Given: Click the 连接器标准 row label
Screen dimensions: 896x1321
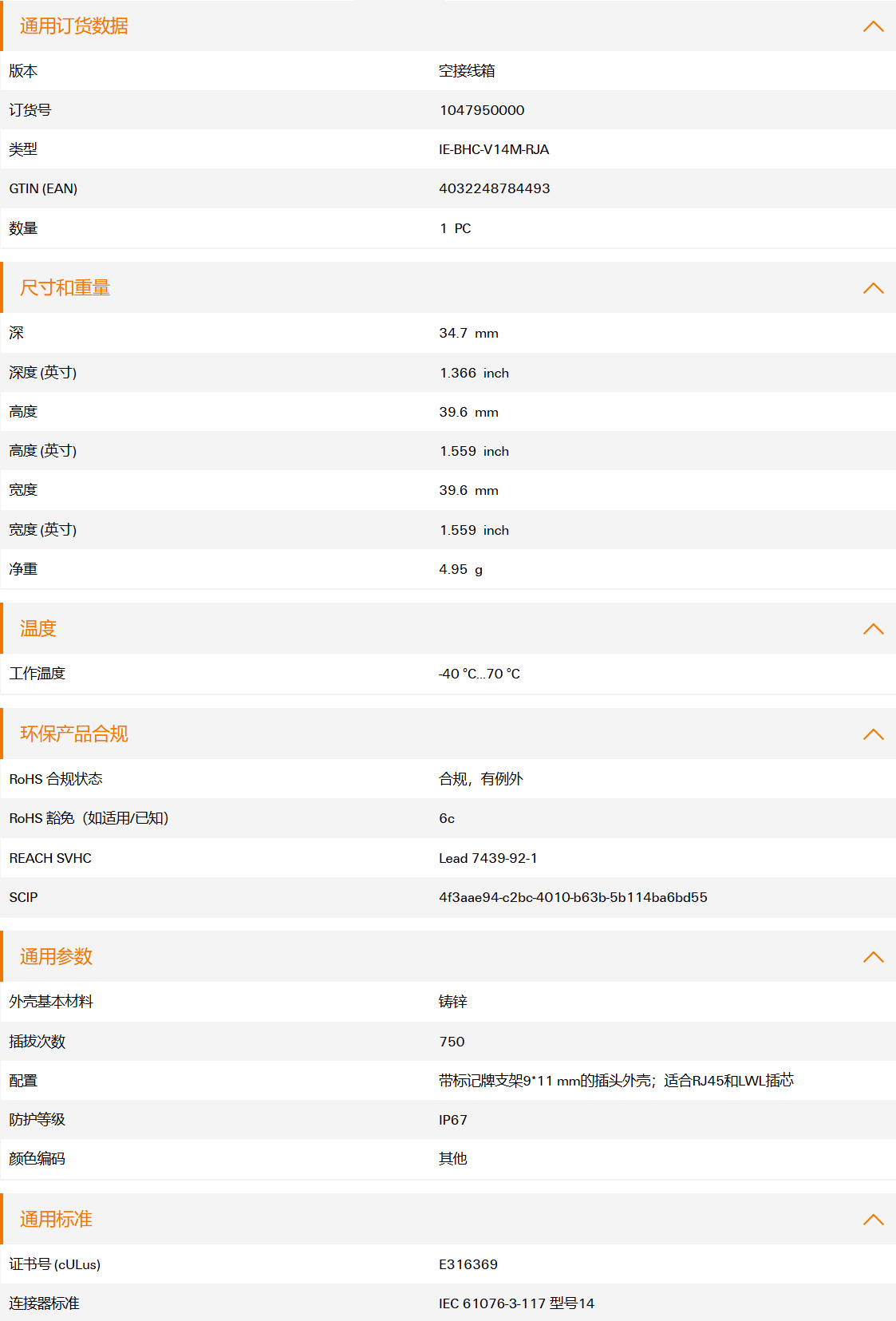Looking at the screenshot, I should click(x=45, y=1303).
